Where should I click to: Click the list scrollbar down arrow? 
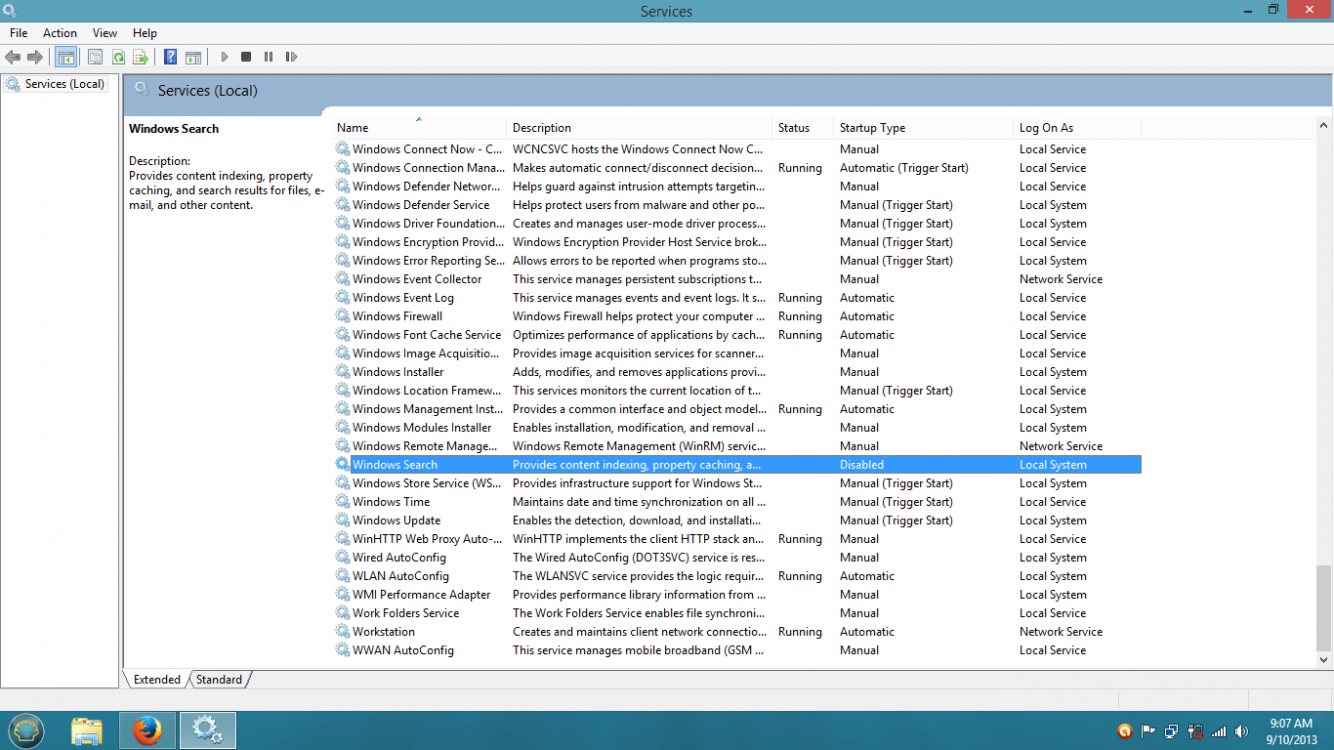coord(1324,660)
